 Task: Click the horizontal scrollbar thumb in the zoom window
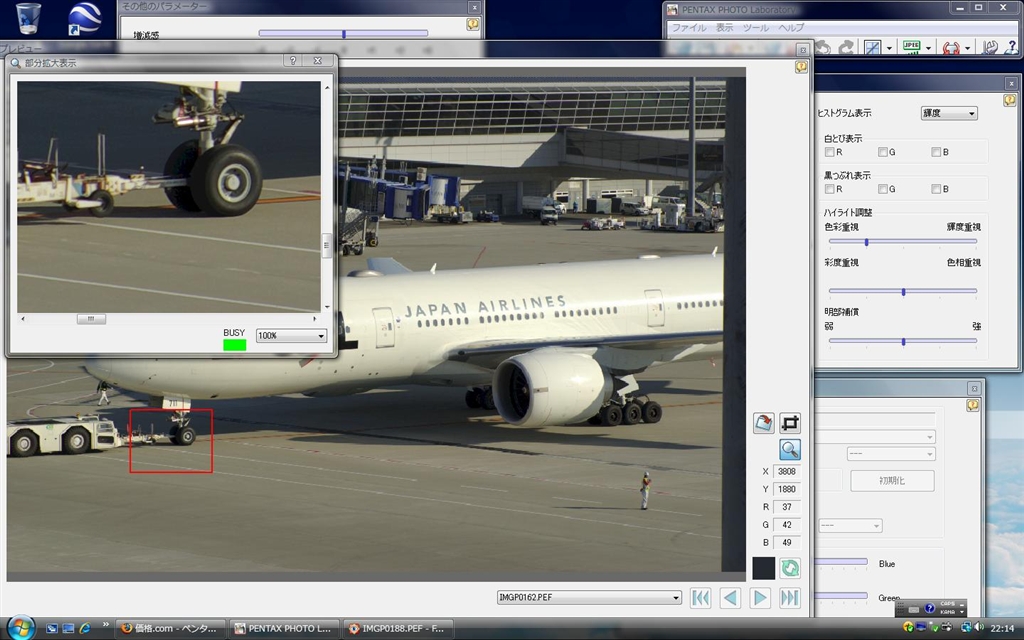point(91,319)
